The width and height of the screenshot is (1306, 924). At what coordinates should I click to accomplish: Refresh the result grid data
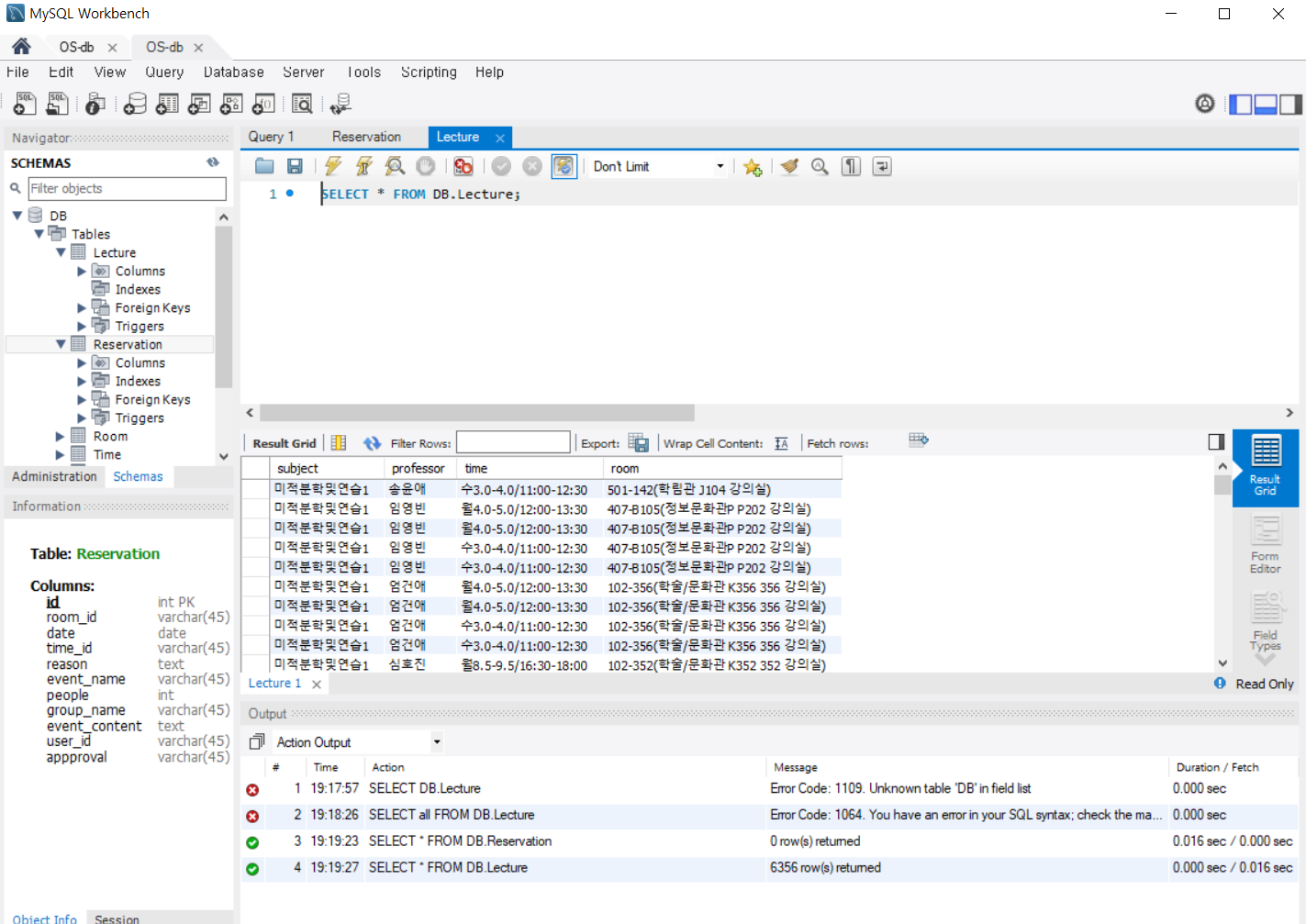[372, 443]
